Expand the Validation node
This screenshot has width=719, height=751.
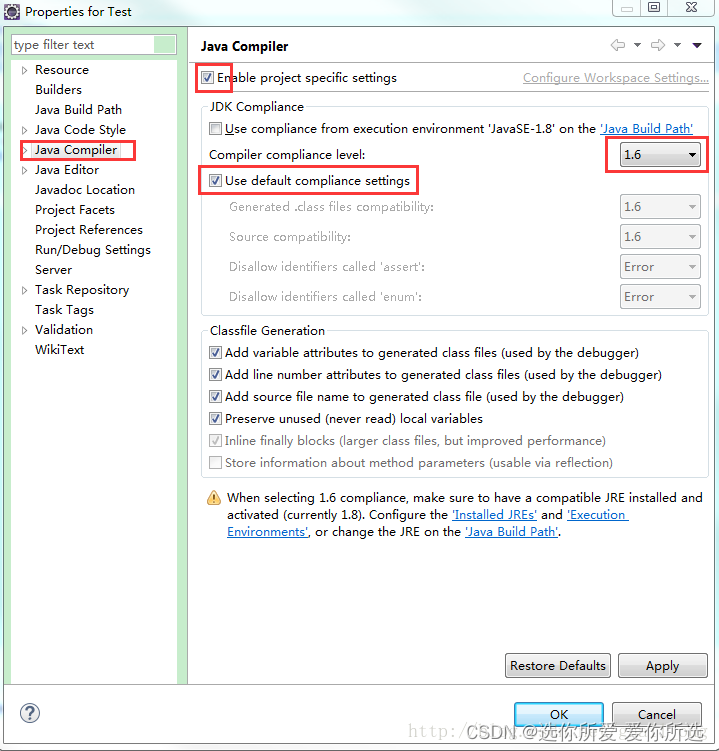(24, 330)
